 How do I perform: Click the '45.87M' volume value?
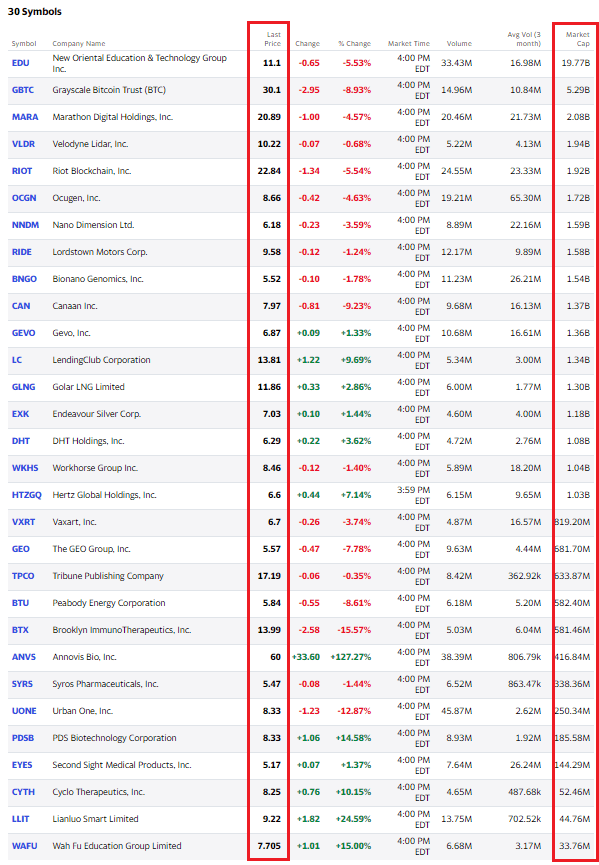tap(457, 712)
